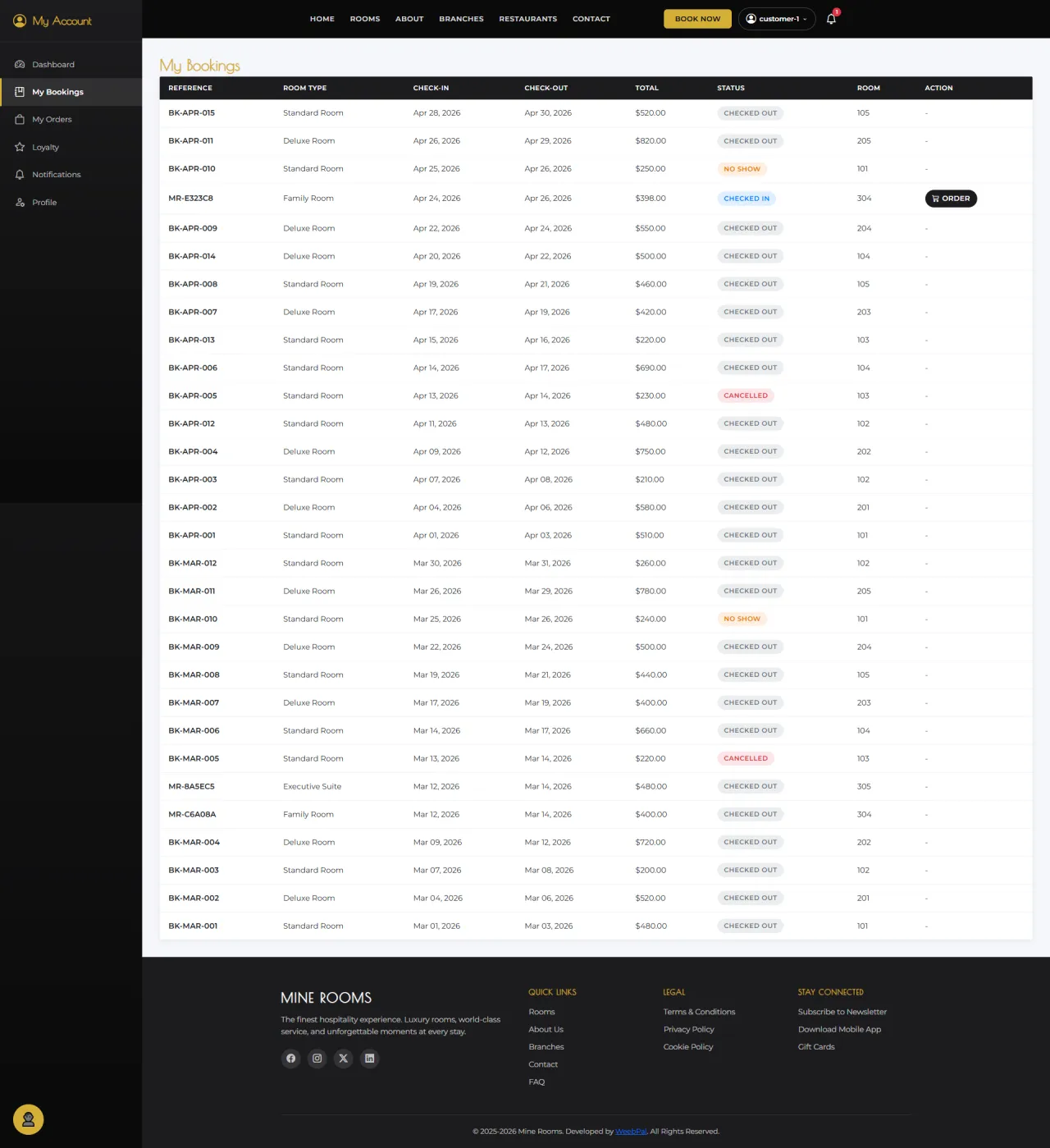This screenshot has height=1148, width=1050.
Task: Click the MINE ROOMS footer logo text
Action: pyautogui.click(x=326, y=998)
